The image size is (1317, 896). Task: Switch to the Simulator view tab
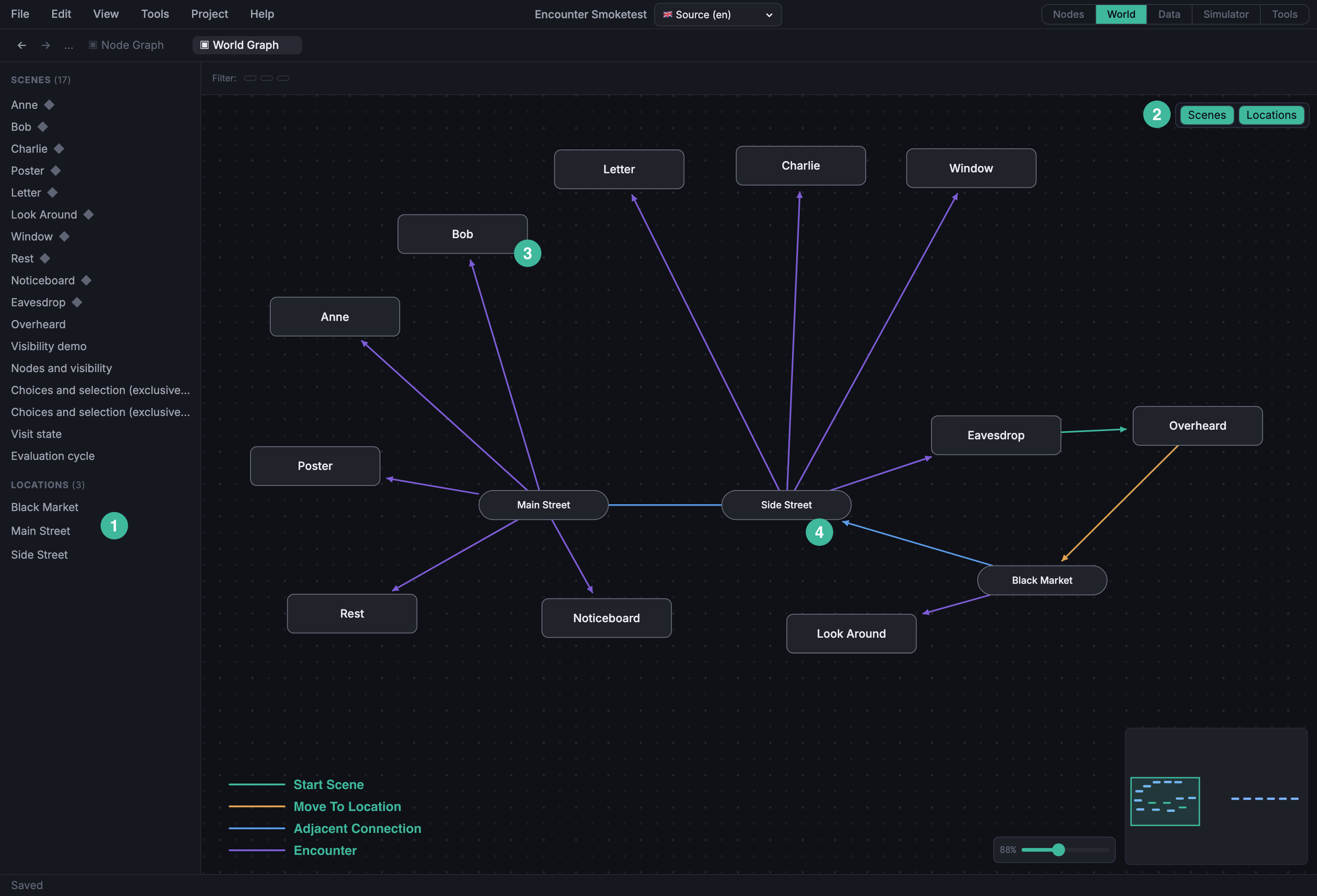(1226, 14)
